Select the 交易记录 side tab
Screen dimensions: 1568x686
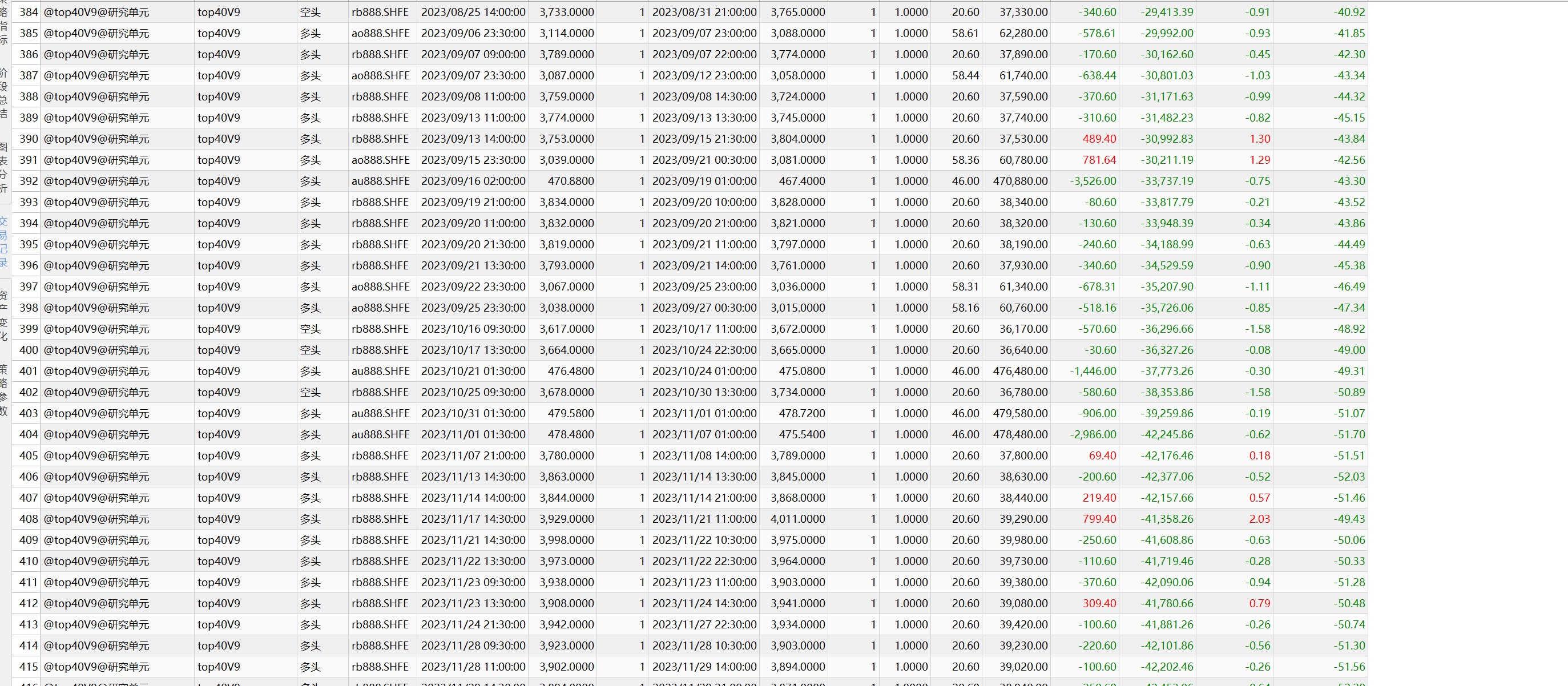pyautogui.click(x=3, y=241)
